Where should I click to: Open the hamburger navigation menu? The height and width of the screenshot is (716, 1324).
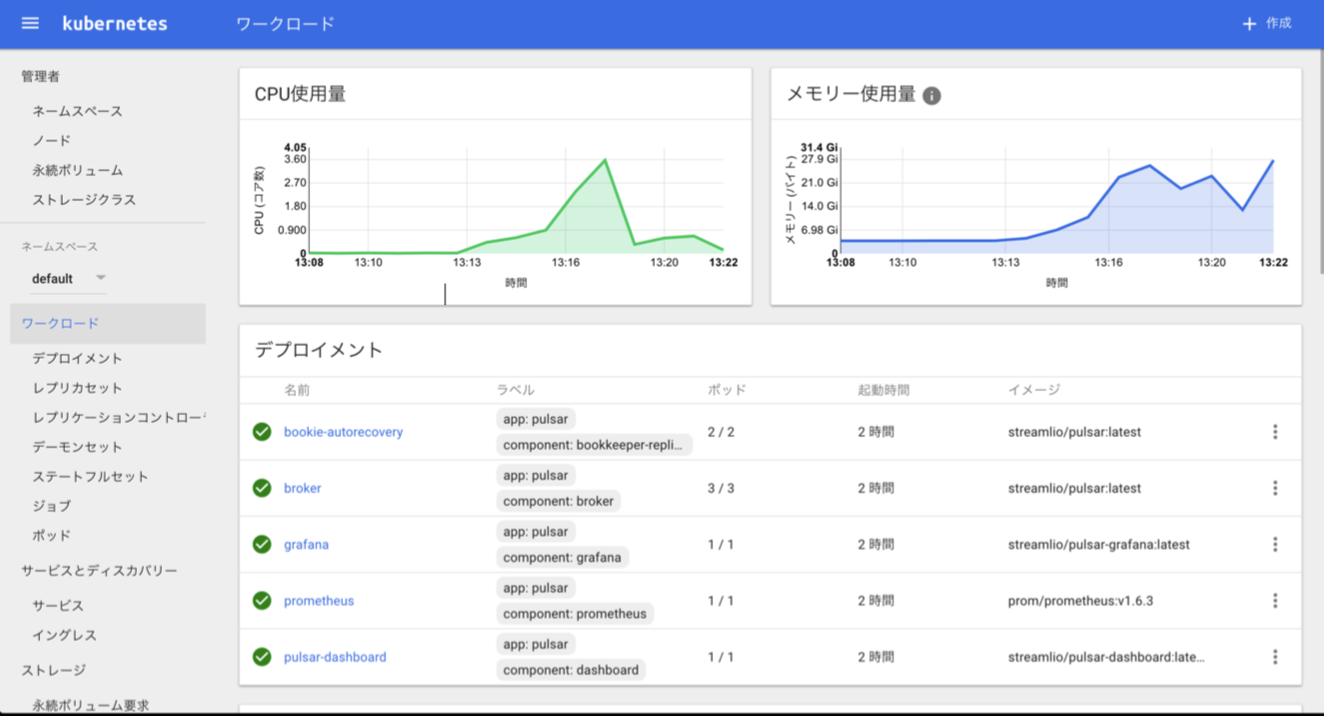click(x=29, y=22)
